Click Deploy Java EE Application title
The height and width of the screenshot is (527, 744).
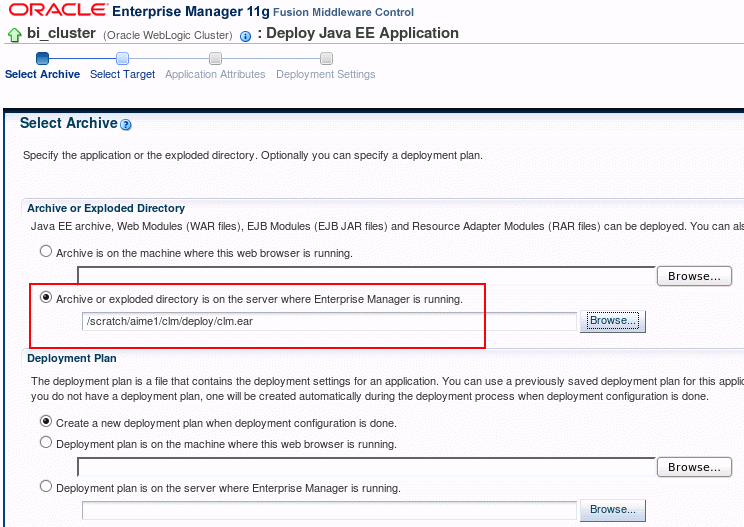363,33
